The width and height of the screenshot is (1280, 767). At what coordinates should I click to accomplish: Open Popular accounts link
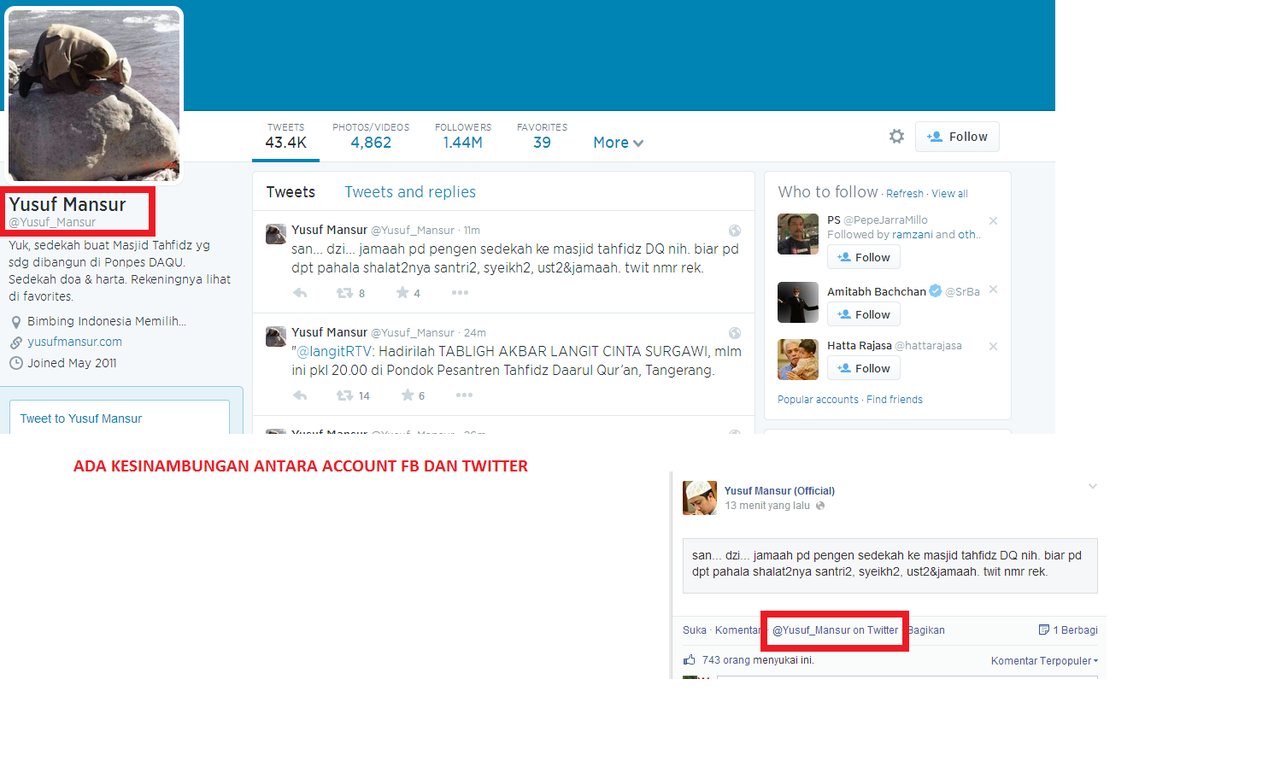tap(818, 399)
